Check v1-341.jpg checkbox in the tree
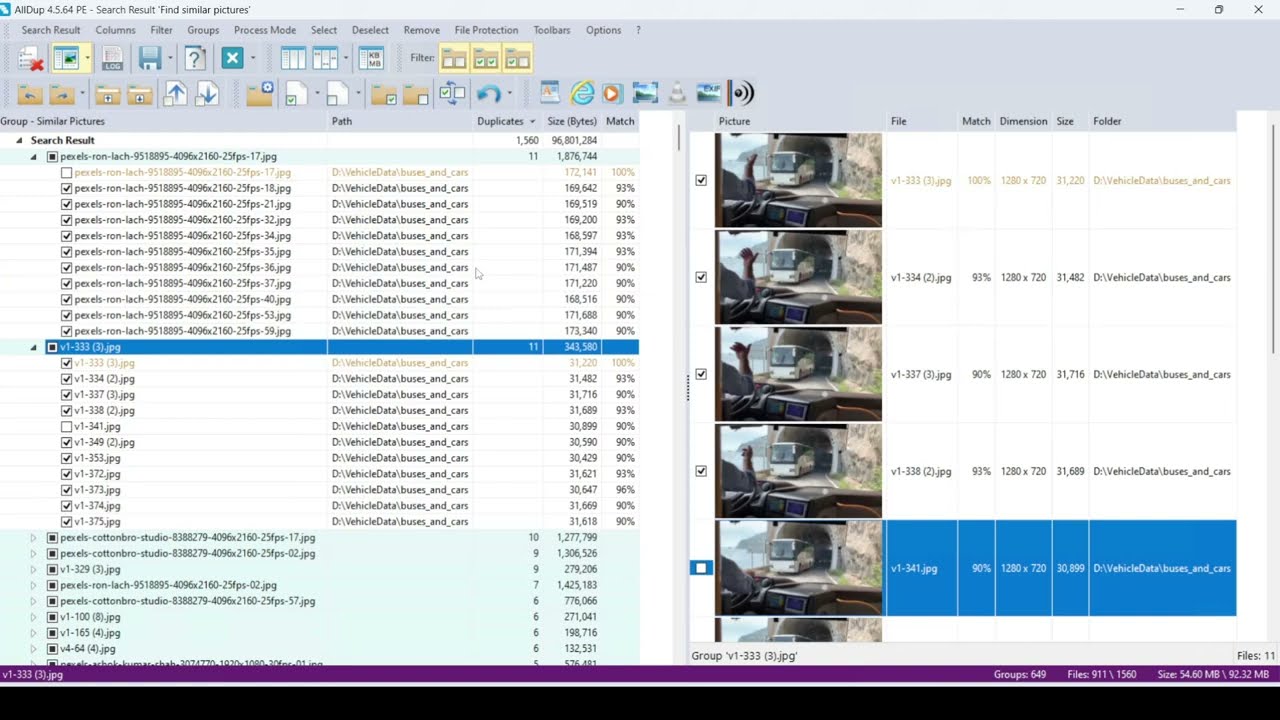Viewport: 1280px width, 720px height. click(x=66, y=426)
